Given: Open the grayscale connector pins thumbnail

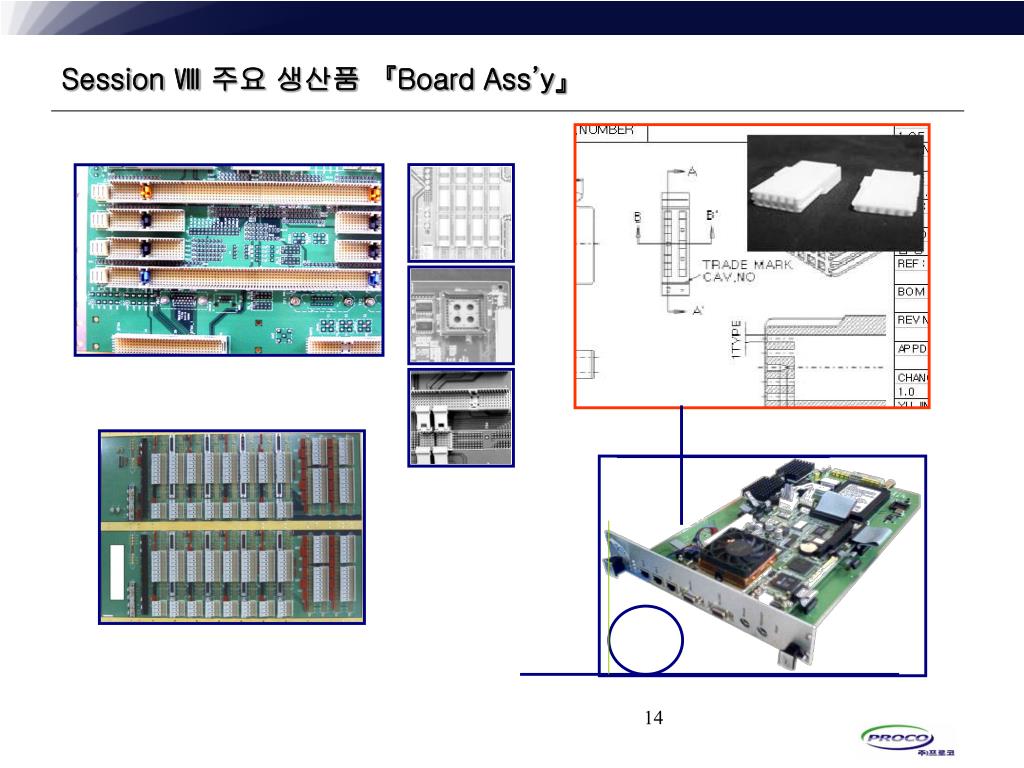Looking at the screenshot, I should tap(461, 417).
